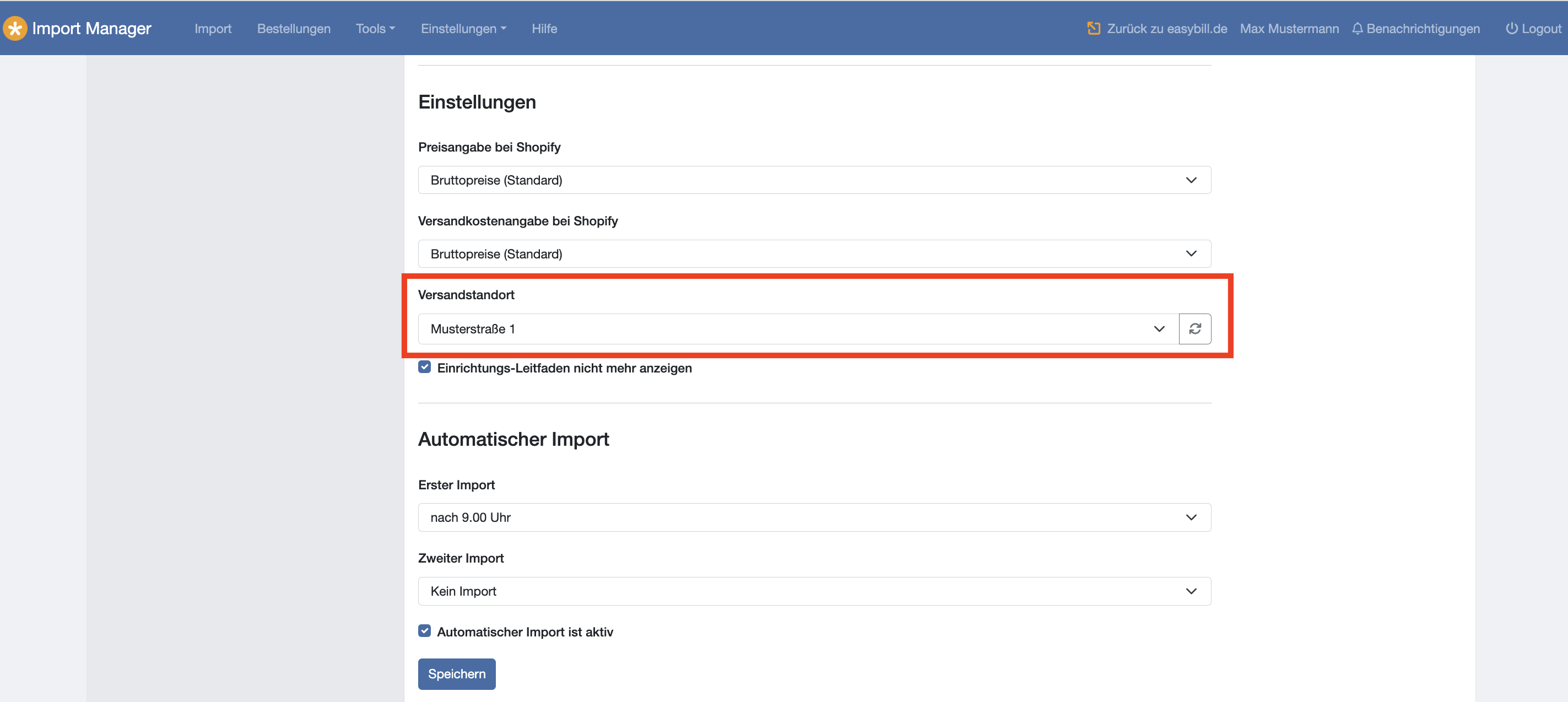The width and height of the screenshot is (1568, 702).
Task: Click the Versandkostenangabe bei Shopify label
Action: (x=518, y=221)
